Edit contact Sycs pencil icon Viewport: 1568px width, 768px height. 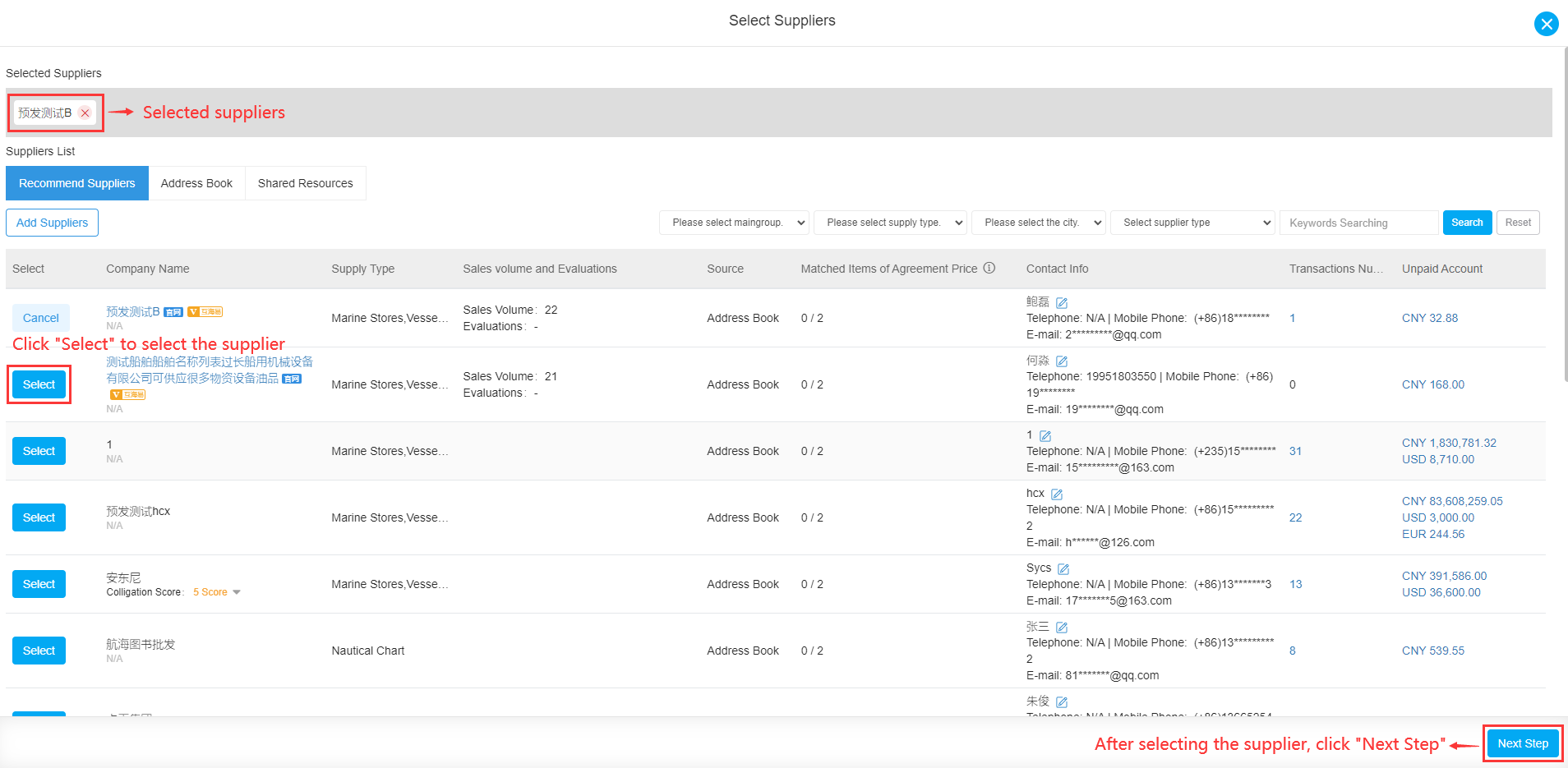click(1063, 568)
